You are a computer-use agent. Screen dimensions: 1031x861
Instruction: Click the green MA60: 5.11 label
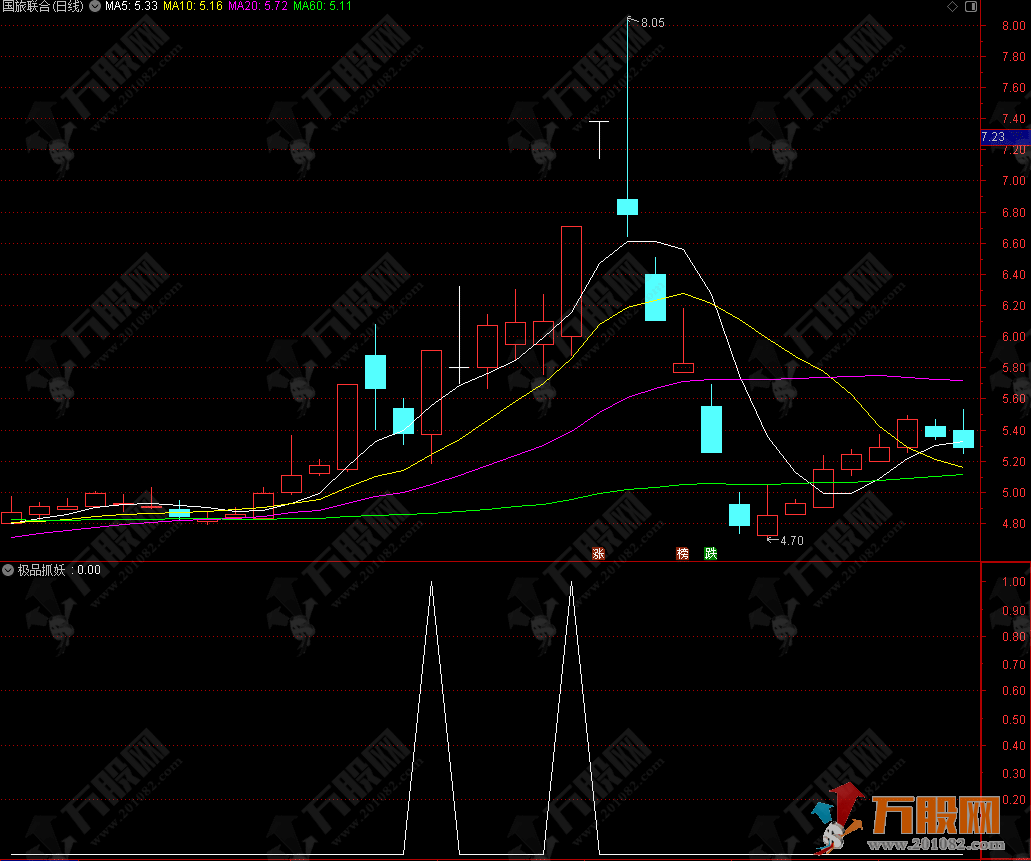(322, 7)
